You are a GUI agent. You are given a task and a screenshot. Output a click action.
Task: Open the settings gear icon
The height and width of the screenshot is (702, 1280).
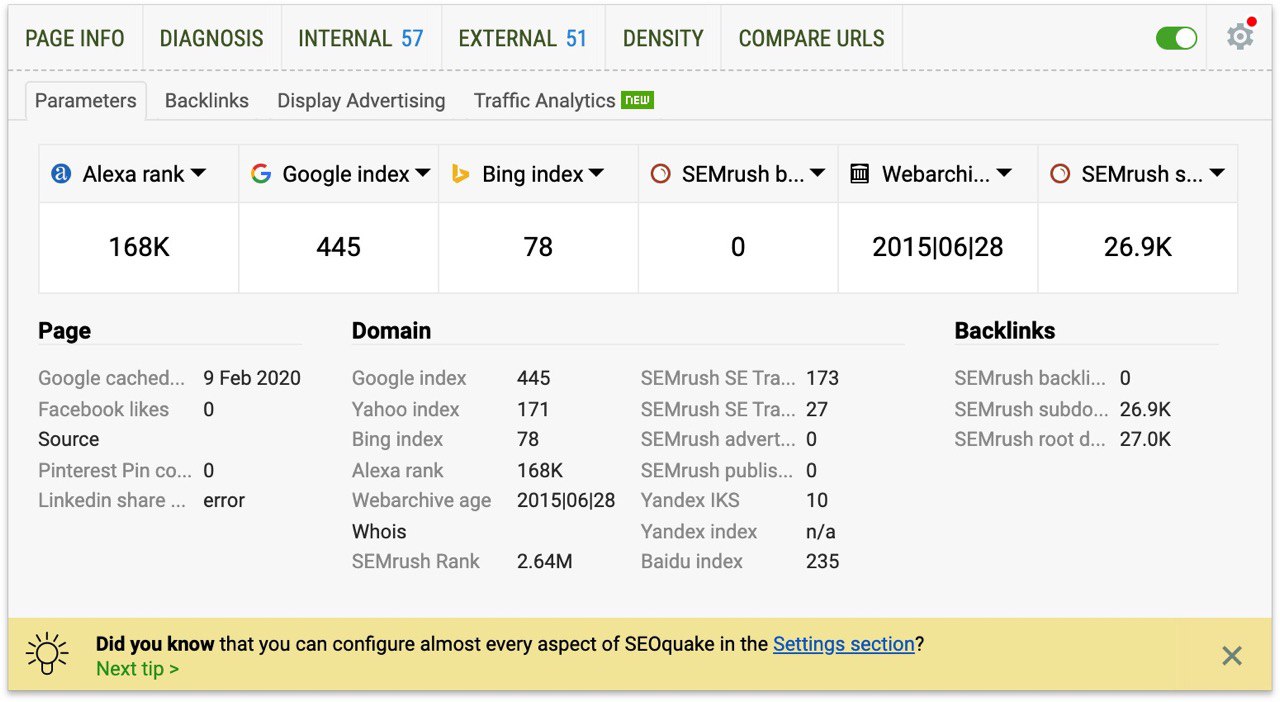click(1240, 38)
